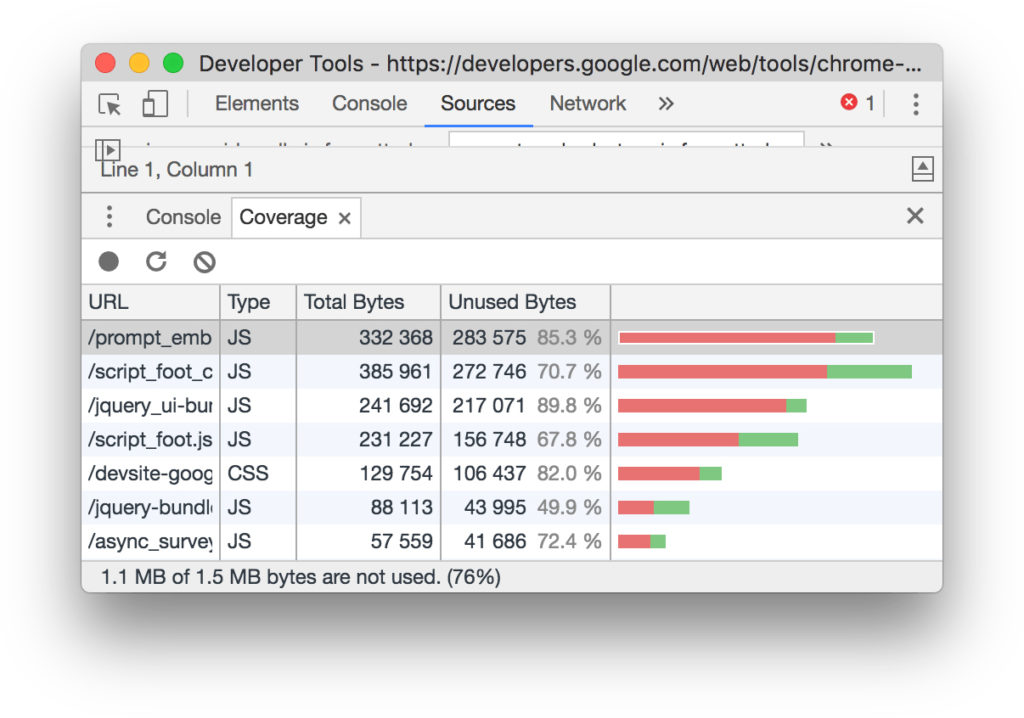1024x718 pixels.
Task: Sort by the Type column header
Action: [x=258, y=302]
